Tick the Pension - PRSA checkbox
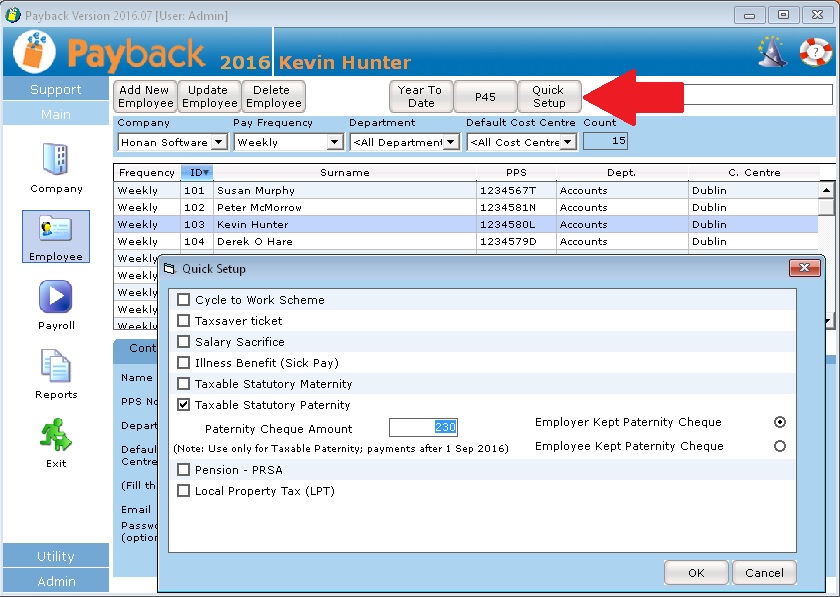 coord(184,470)
